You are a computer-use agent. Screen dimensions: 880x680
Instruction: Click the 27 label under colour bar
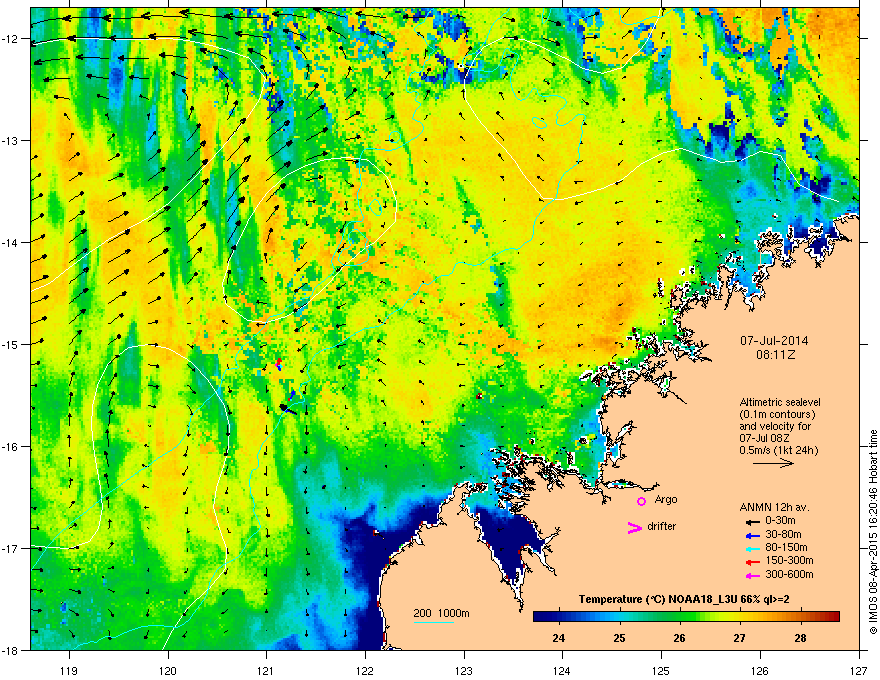coord(740,638)
